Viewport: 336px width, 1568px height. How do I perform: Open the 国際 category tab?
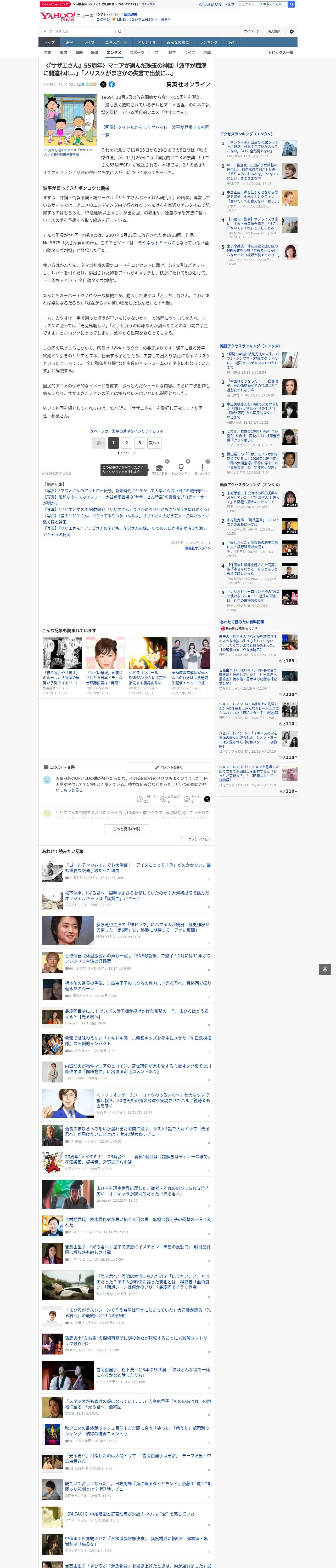(x=79, y=52)
